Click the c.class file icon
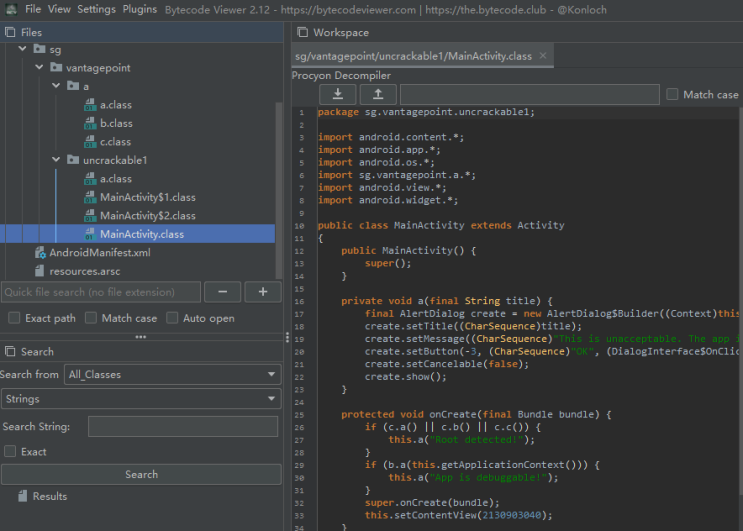The height and width of the screenshot is (531, 743). pyautogui.click(x=90, y=142)
